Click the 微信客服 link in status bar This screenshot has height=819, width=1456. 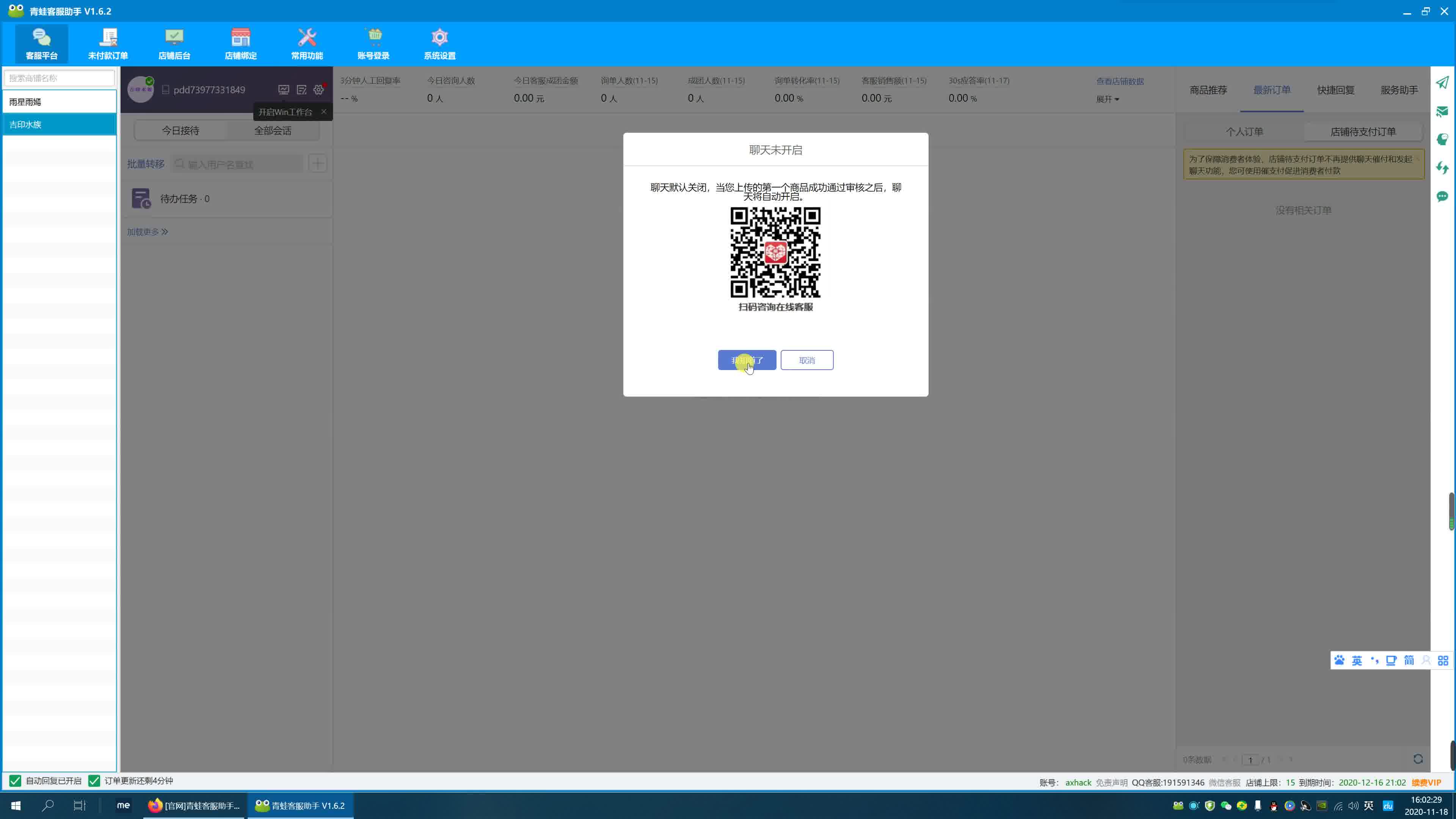1224,783
